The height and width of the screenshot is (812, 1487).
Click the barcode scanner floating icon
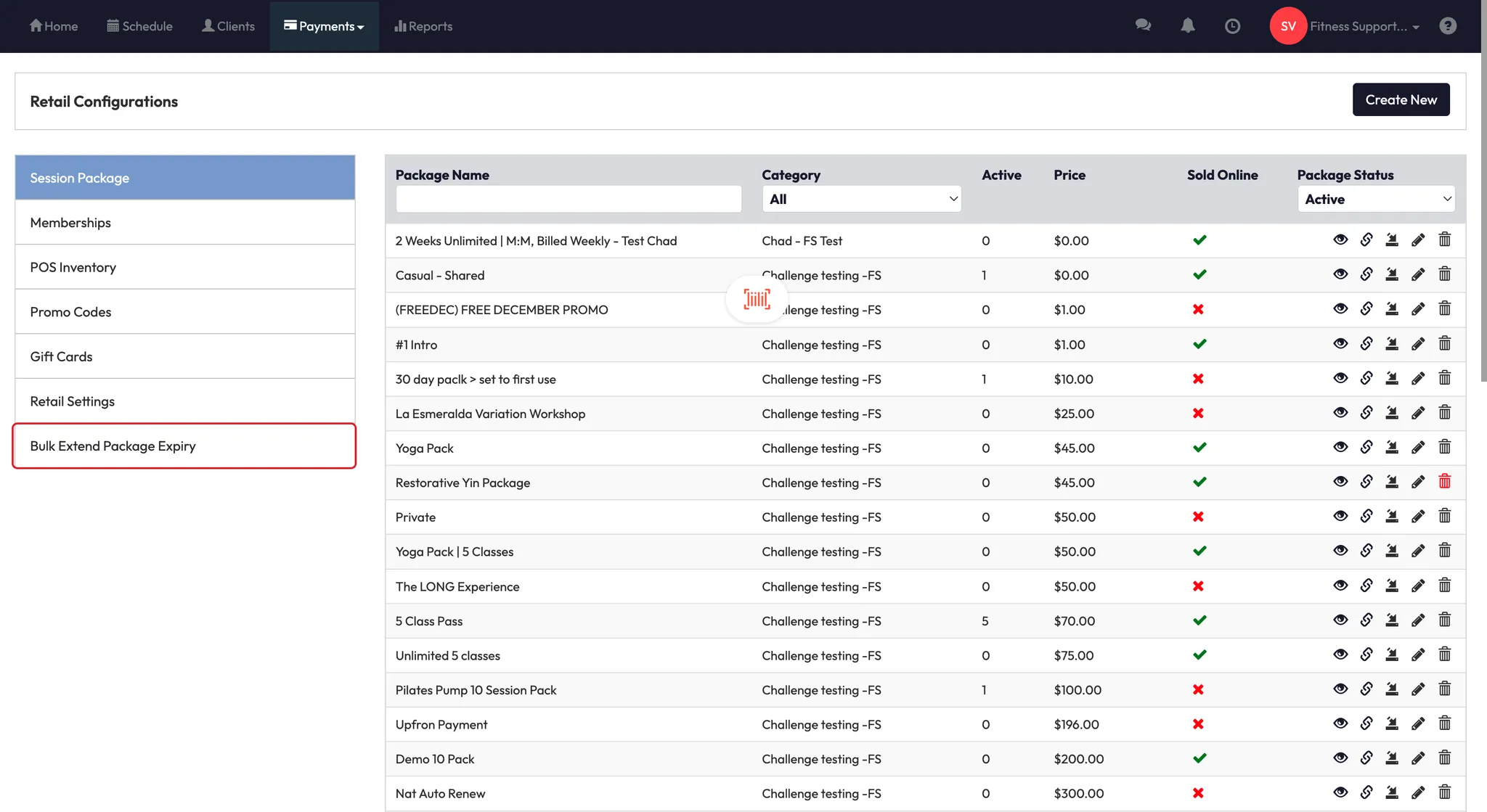click(x=756, y=299)
